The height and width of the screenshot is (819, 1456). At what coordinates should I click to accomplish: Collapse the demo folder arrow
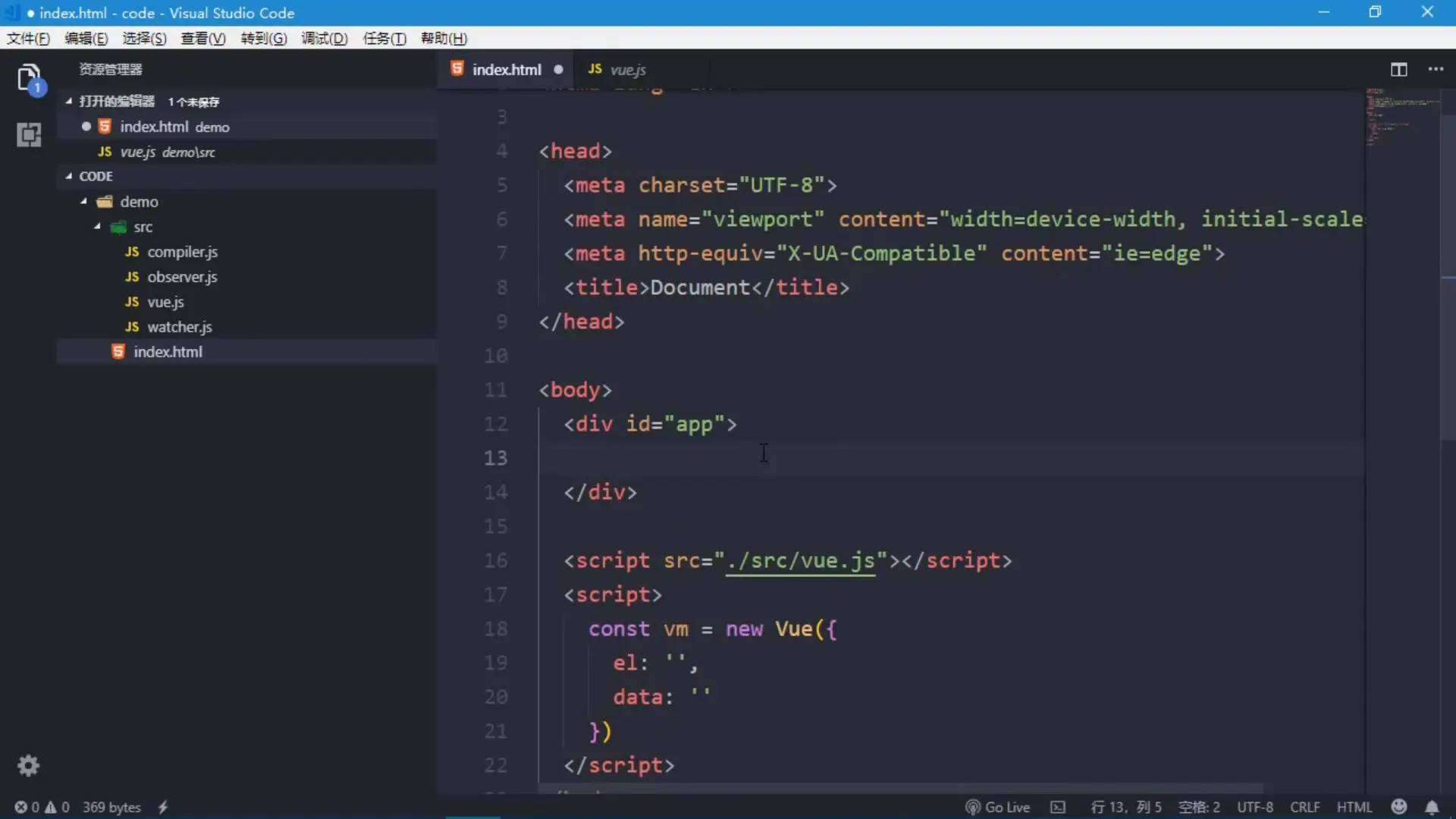coord(83,202)
